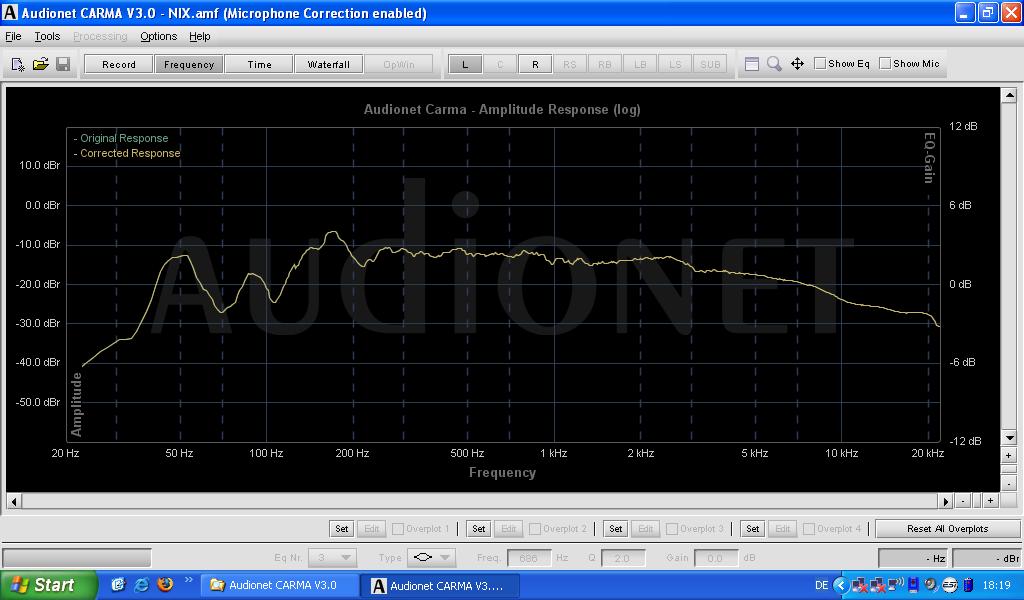Click the minus button below the vertical scrollbar

[x=1009, y=484]
